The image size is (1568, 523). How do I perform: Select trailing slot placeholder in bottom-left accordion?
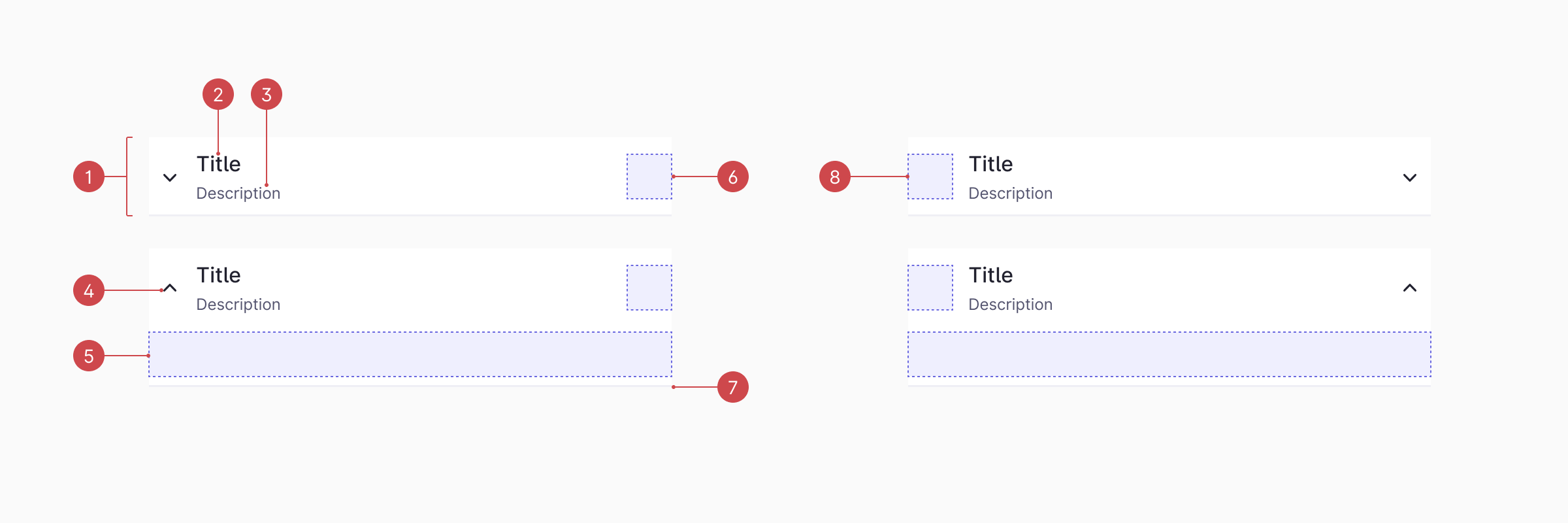[649, 288]
